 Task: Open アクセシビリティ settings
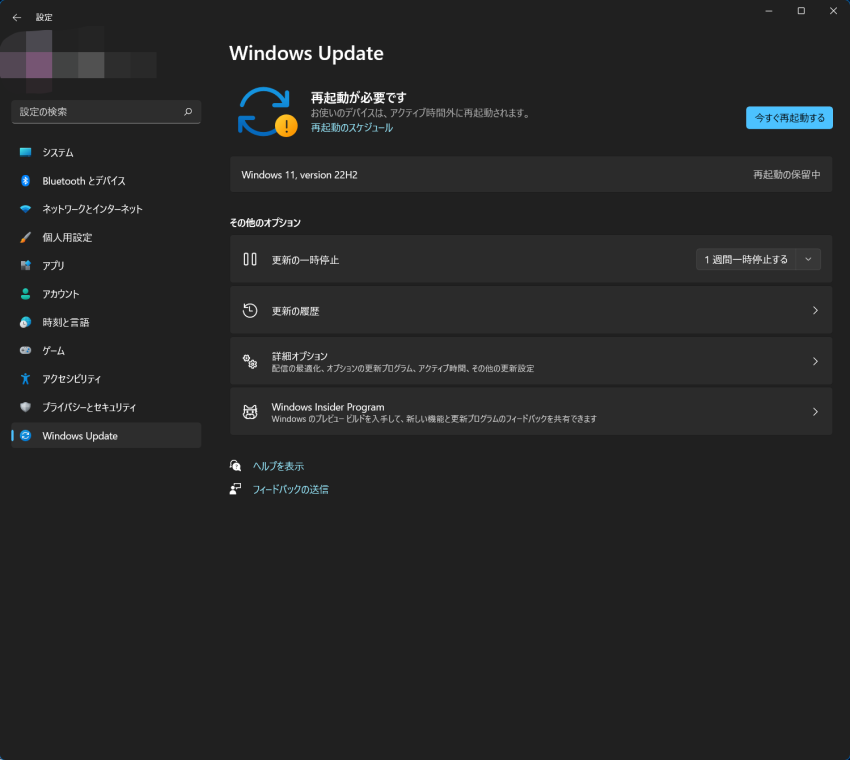coord(106,378)
